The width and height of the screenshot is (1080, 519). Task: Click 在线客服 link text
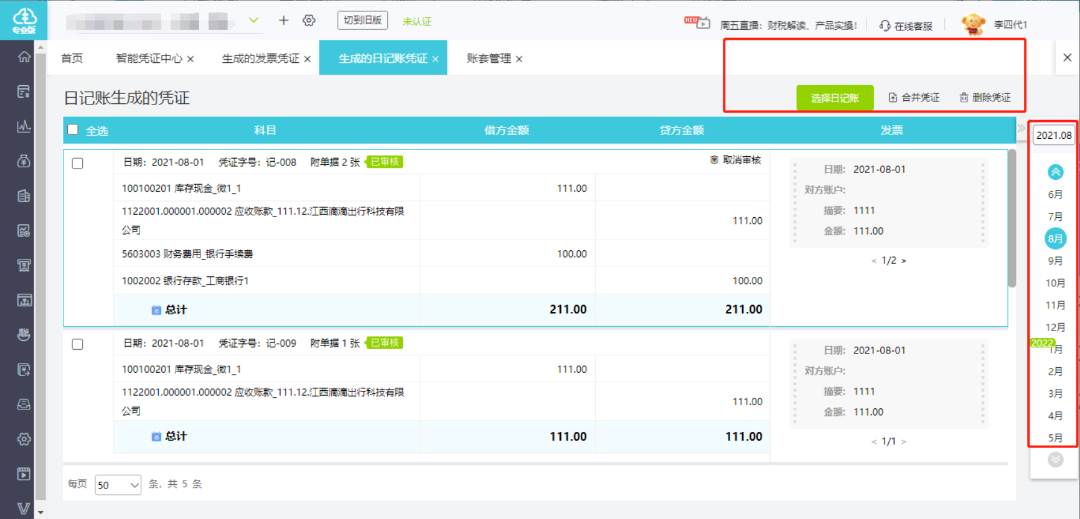click(x=913, y=26)
